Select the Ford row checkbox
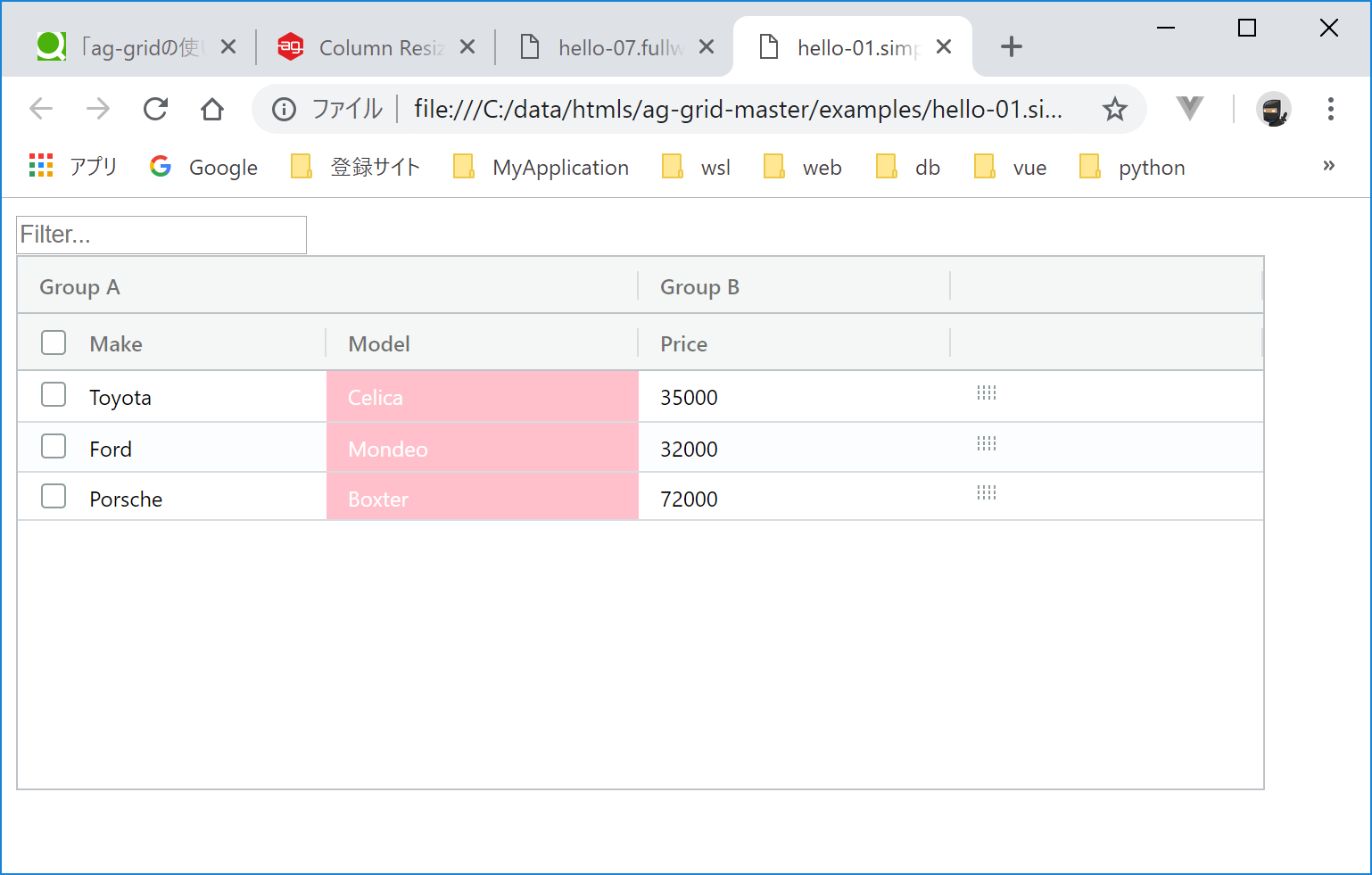 (x=54, y=447)
